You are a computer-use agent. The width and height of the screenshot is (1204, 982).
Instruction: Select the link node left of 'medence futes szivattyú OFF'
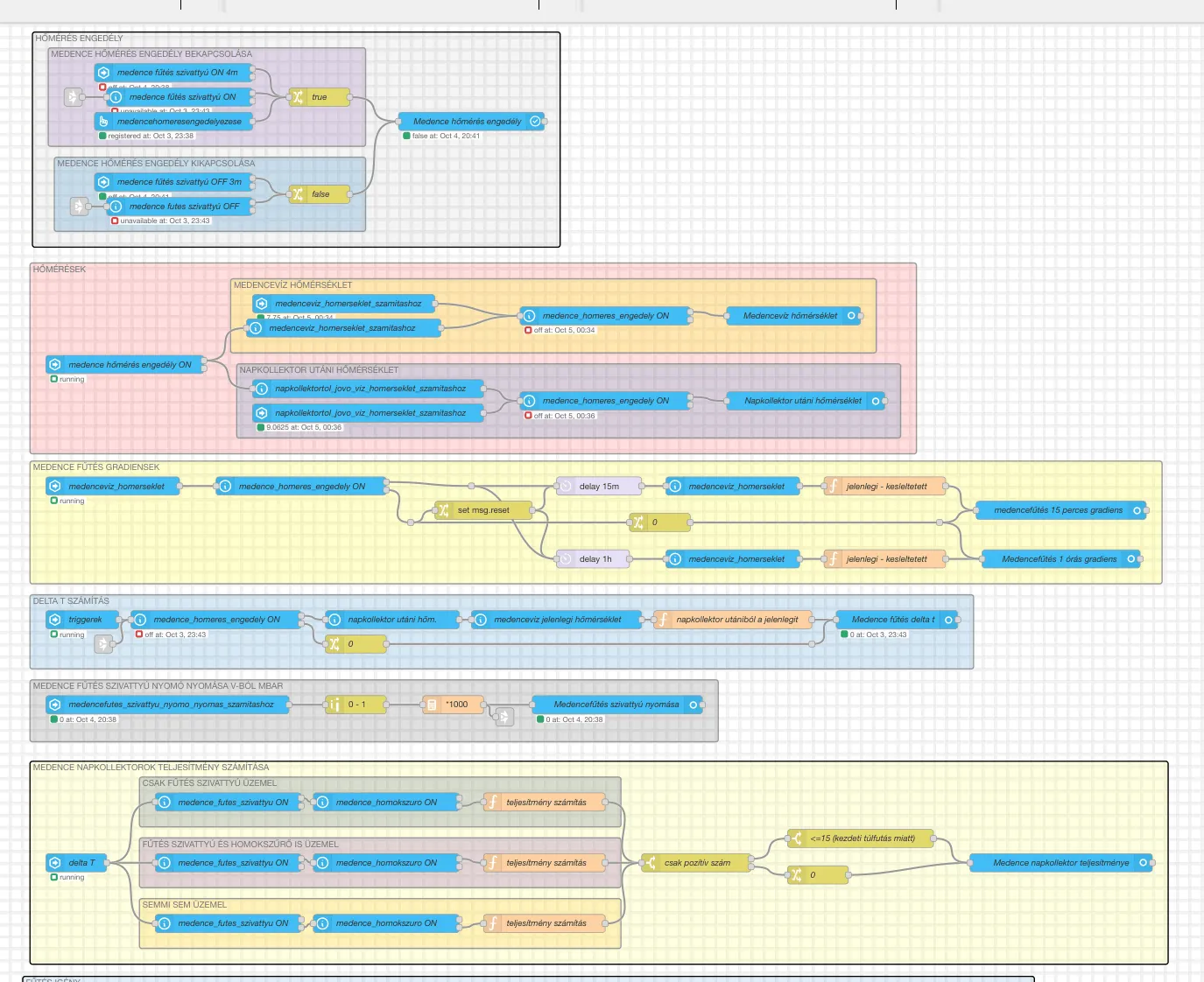tap(79, 207)
